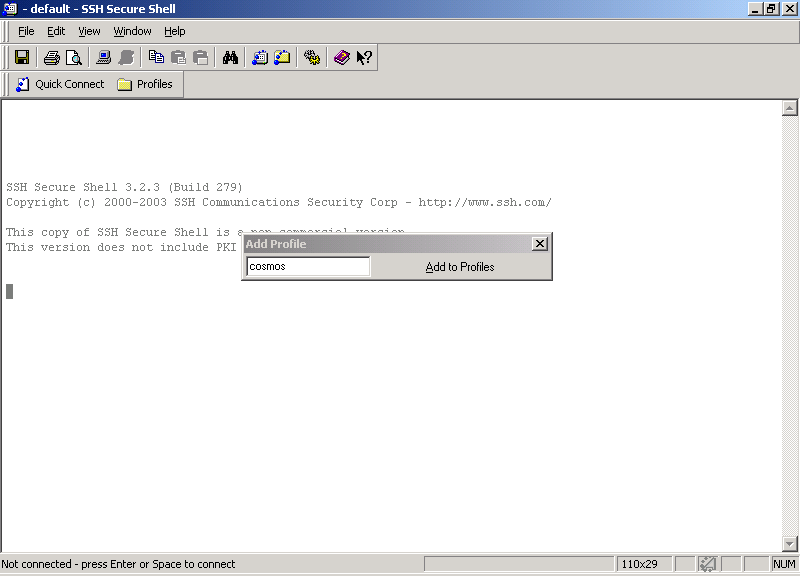Open Print Preview from the toolbar

click(x=73, y=58)
